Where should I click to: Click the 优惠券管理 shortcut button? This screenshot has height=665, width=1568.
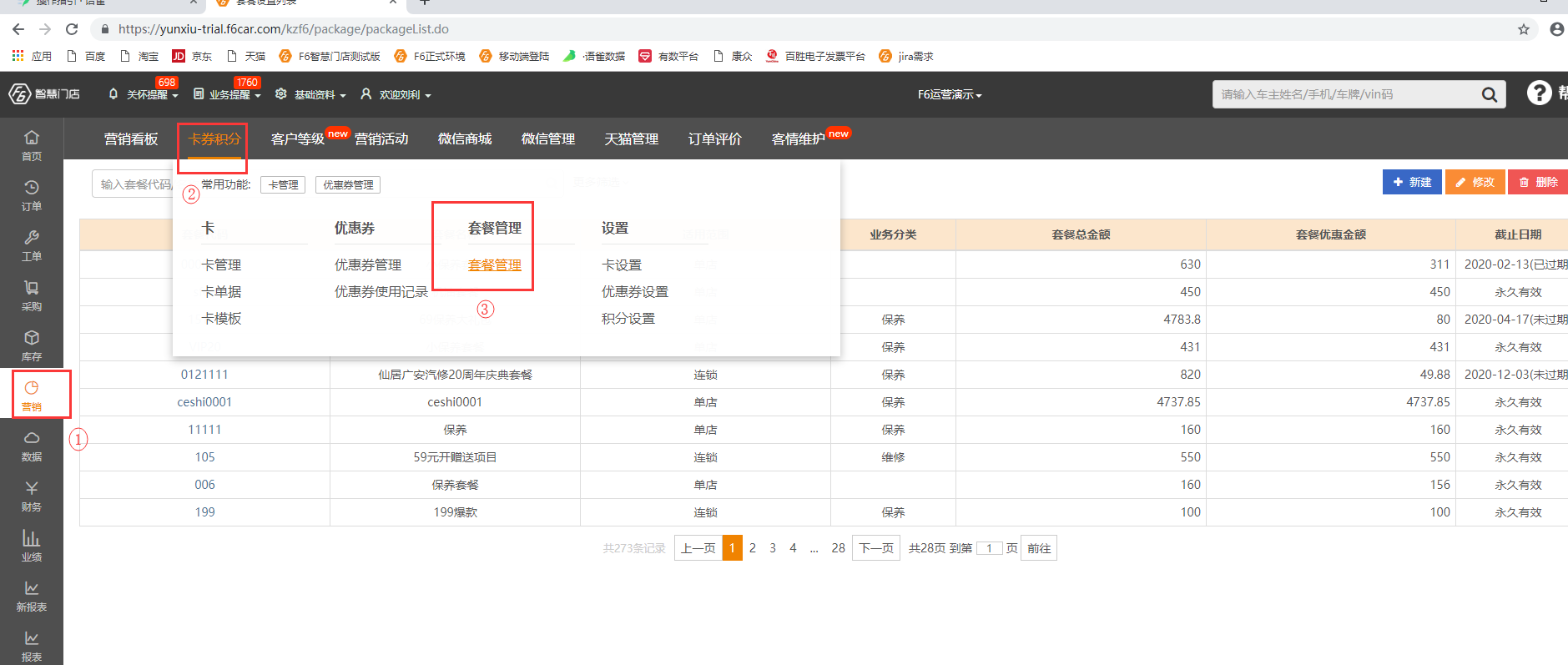(x=348, y=184)
